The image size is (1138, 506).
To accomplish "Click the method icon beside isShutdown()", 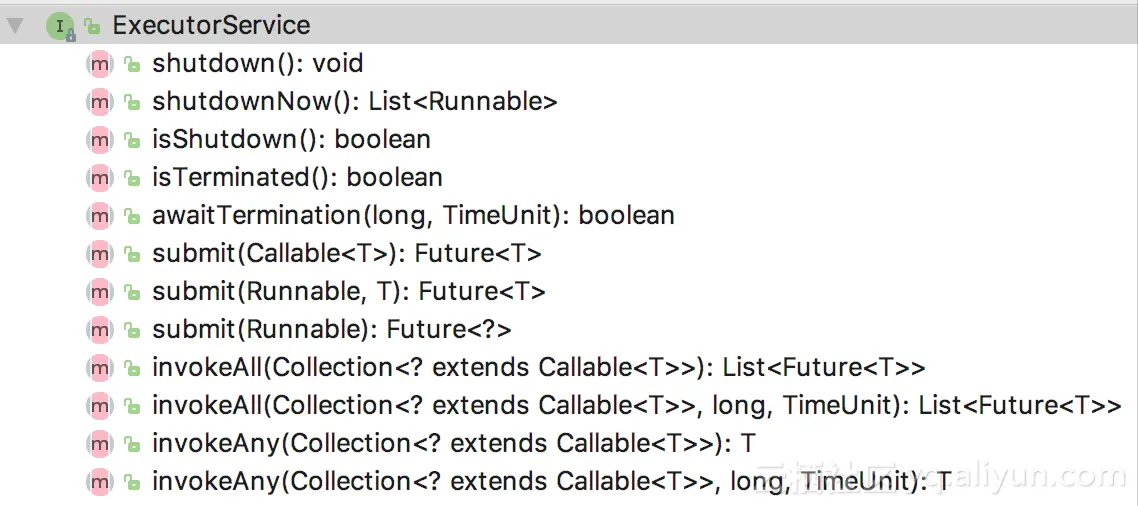I will 99,140.
